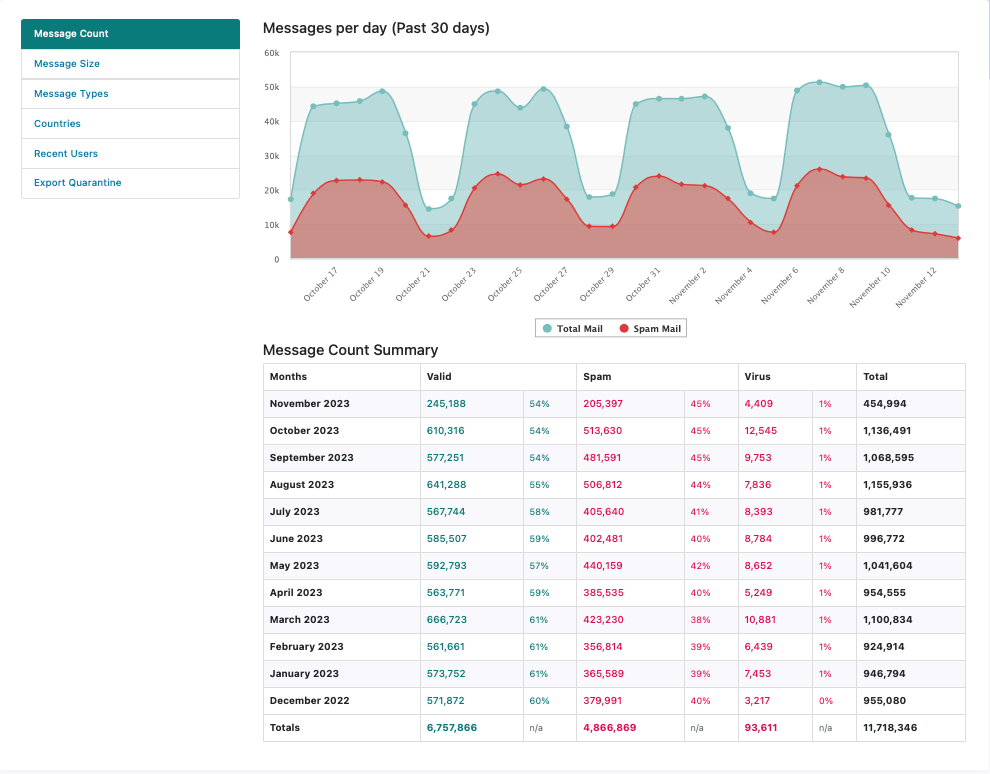Open the Message Size report
Screen dimensions: 990x774
coord(130,64)
